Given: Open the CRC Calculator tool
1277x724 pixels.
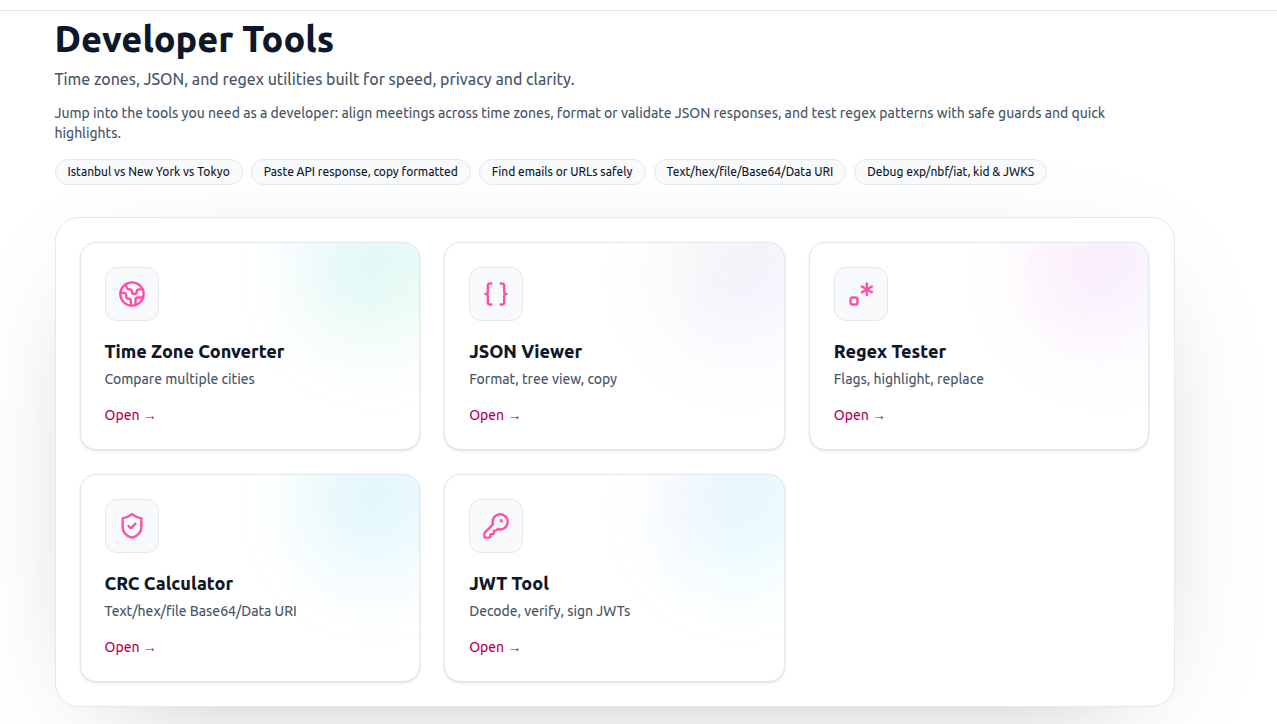Looking at the screenshot, I should (x=130, y=647).
